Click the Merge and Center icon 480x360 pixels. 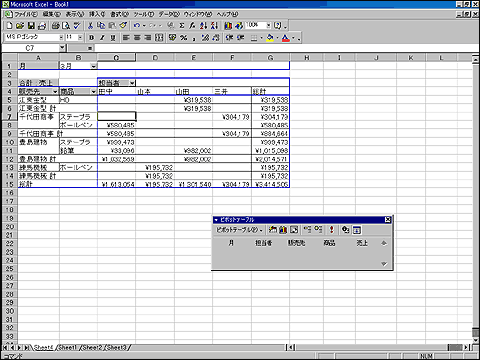pos(159,38)
